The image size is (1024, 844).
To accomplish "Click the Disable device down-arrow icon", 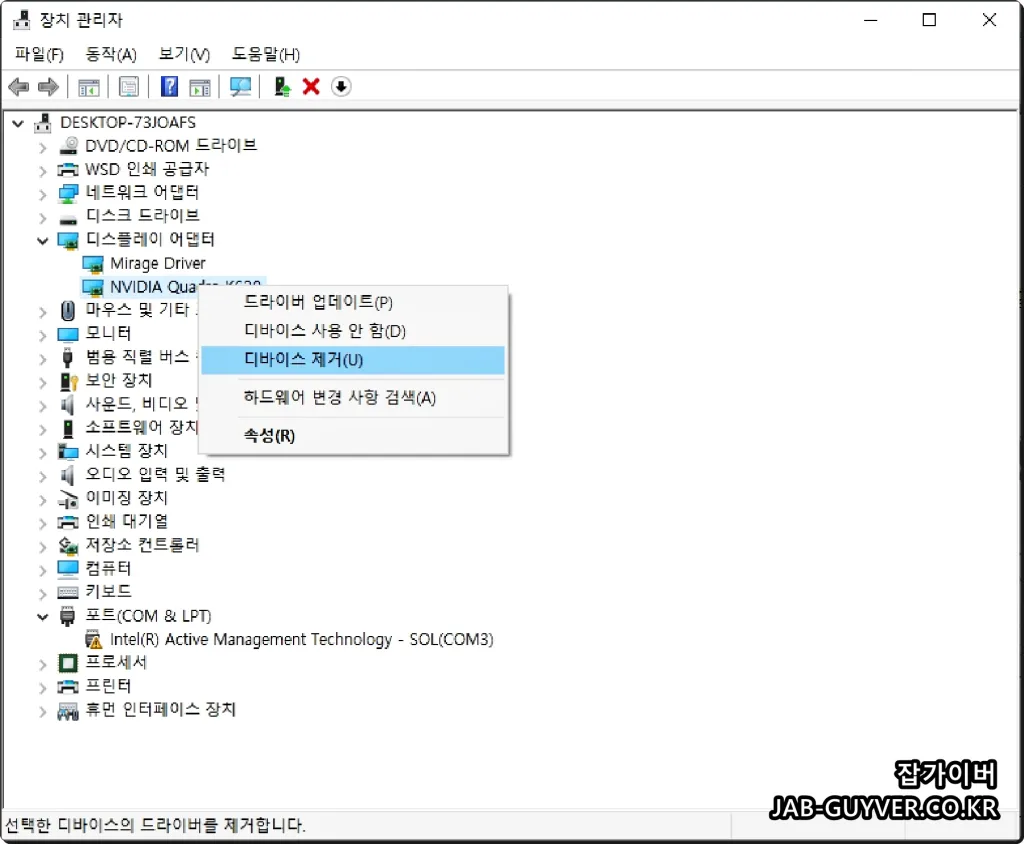I will 340,87.
